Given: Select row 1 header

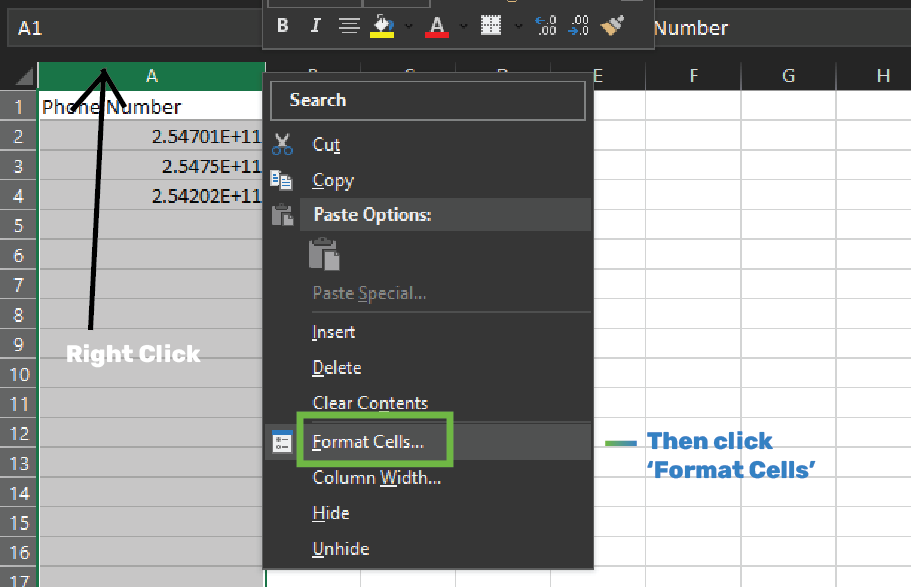Looking at the screenshot, I should pyautogui.click(x=18, y=107).
